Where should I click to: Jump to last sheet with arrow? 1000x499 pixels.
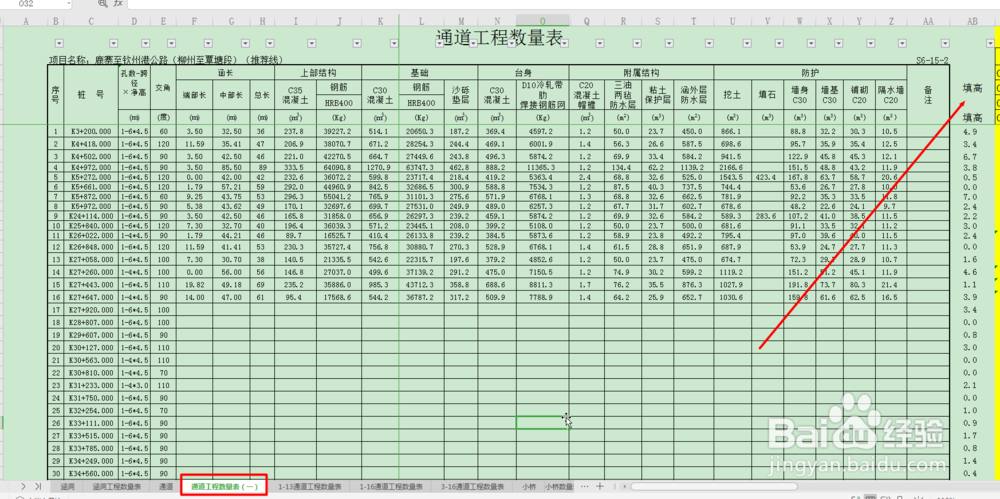[38, 487]
